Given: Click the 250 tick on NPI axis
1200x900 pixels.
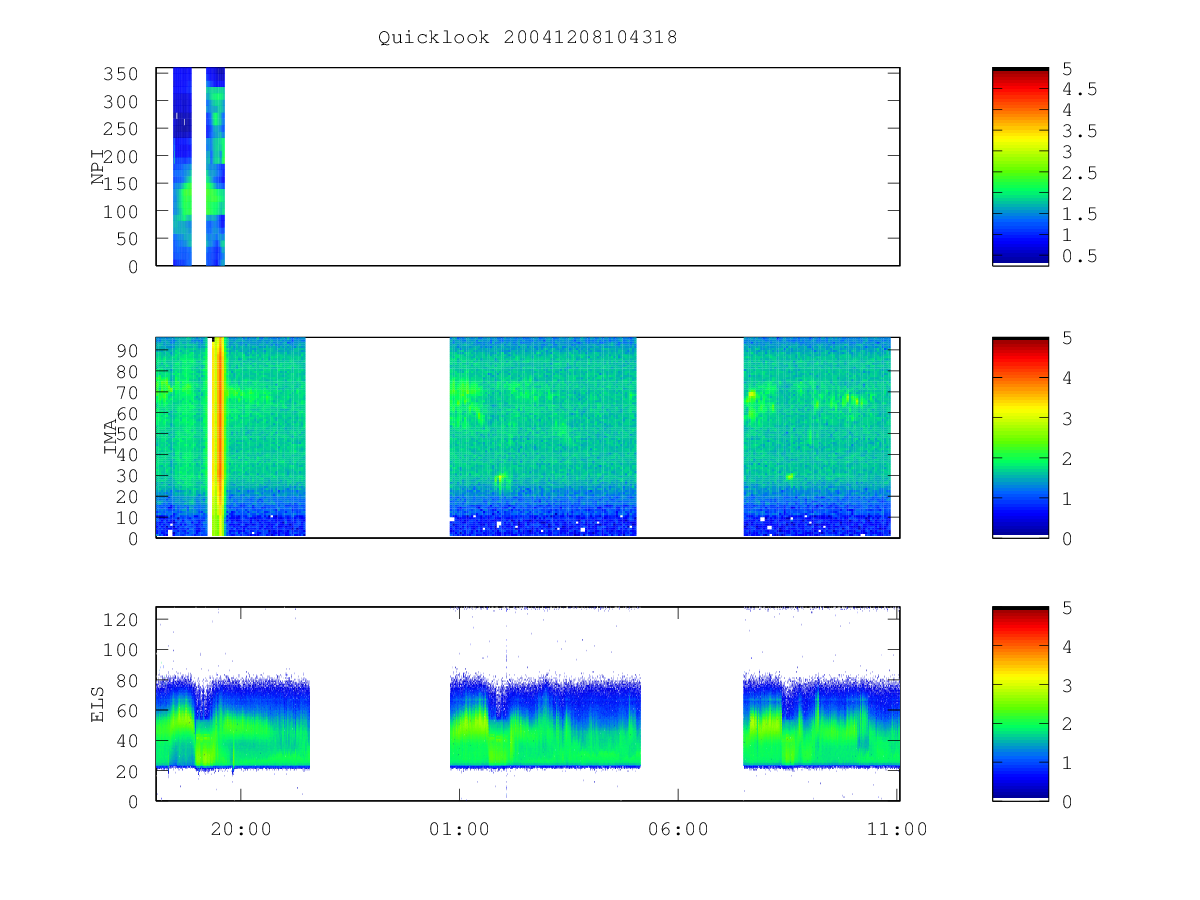Looking at the screenshot, I should pyautogui.click(x=122, y=129).
